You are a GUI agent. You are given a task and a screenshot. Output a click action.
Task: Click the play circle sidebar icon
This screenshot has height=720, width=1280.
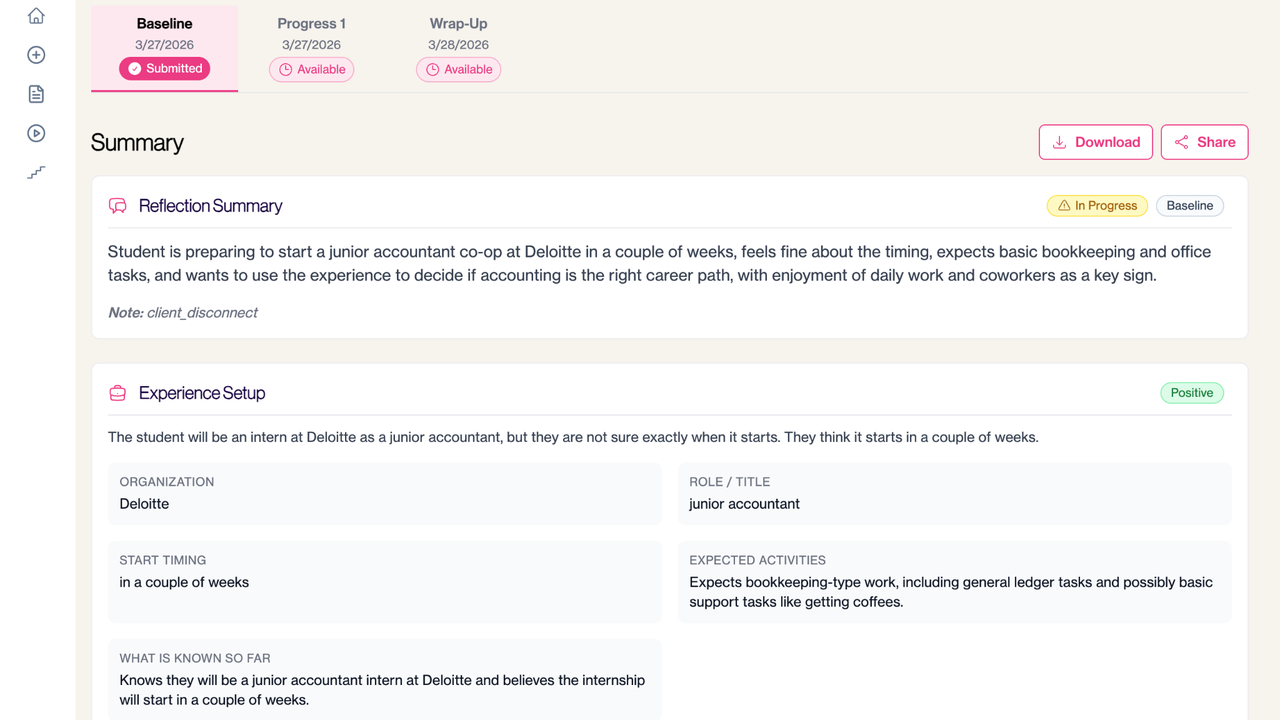pyautogui.click(x=36, y=133)
